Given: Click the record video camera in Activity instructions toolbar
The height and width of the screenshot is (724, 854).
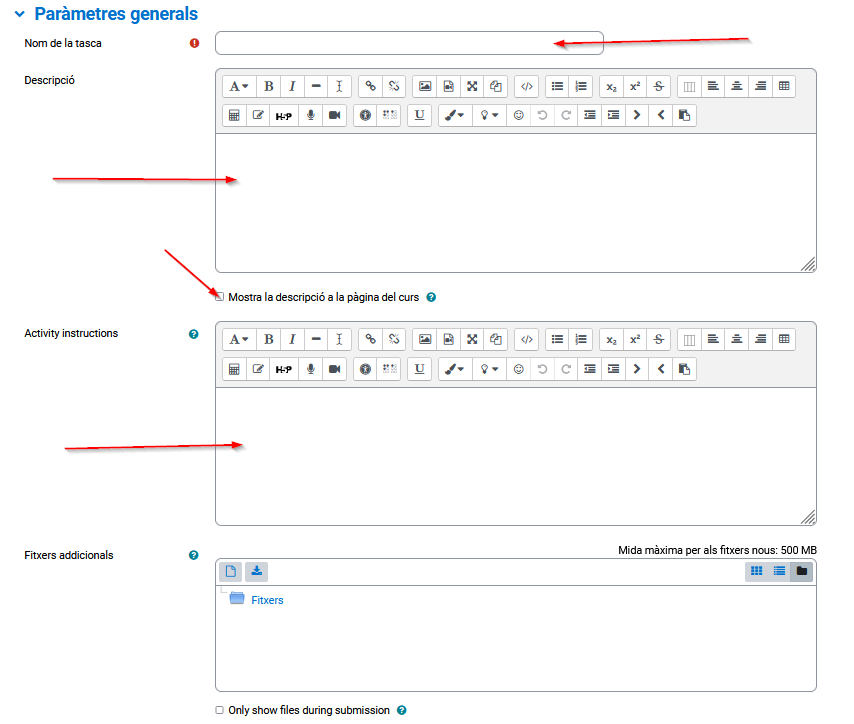Looking at the screenshot, I should tap(335, 369).
